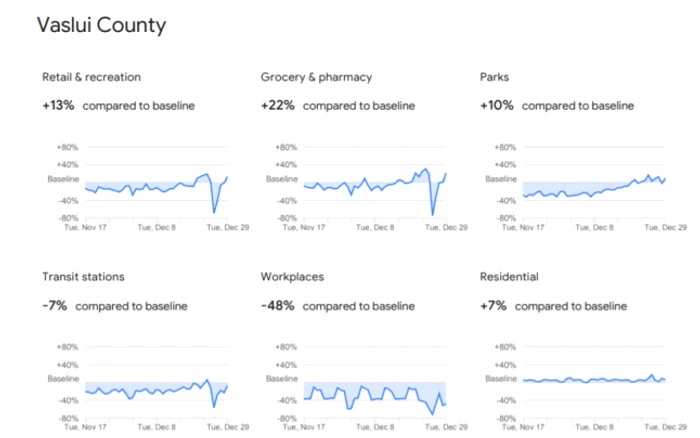700x438 pixels.
Task: Click the Grocery & pharmacy title
Action: (x=316, y=77)
